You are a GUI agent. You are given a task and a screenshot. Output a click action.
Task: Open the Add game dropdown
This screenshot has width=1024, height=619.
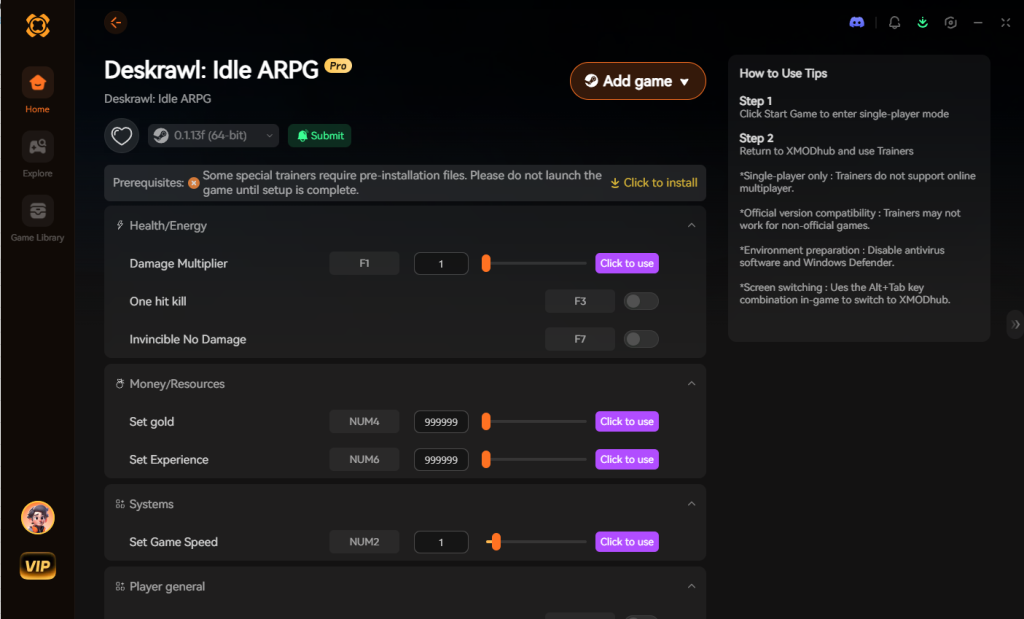[638, 81]
